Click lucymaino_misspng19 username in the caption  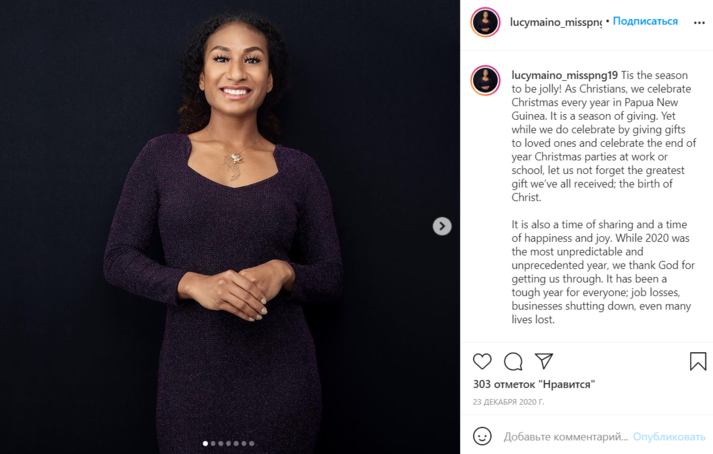pos(564,75)
